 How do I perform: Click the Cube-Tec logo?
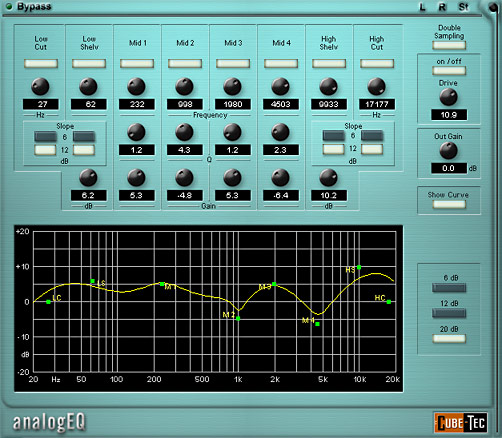click(461, 422)
